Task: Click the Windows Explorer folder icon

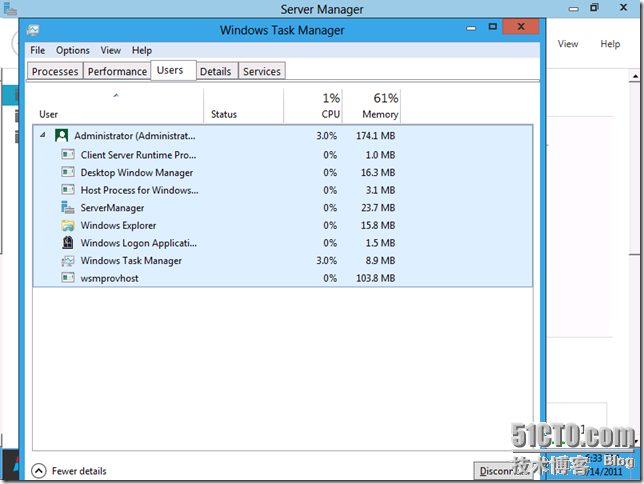Action: [68, 225]
